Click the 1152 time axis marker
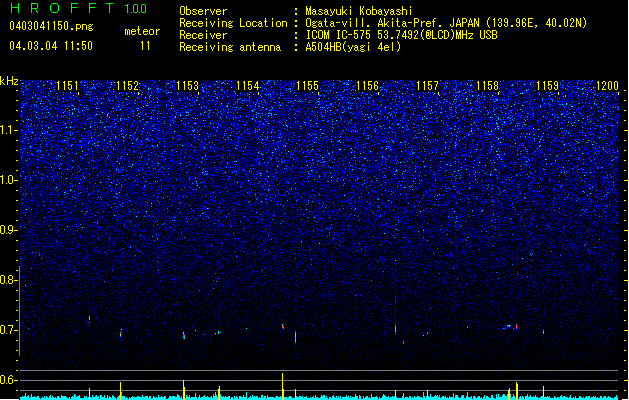 128,86
